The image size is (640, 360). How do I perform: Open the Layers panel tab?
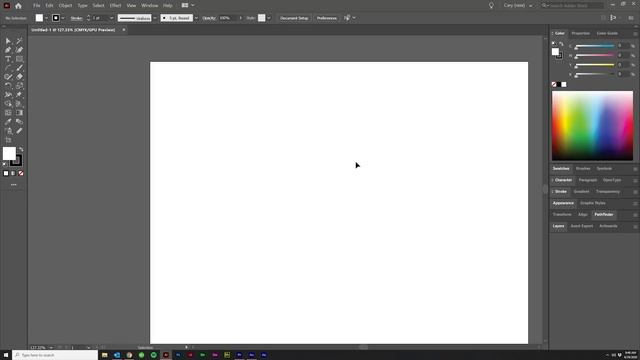coord(558,226)
